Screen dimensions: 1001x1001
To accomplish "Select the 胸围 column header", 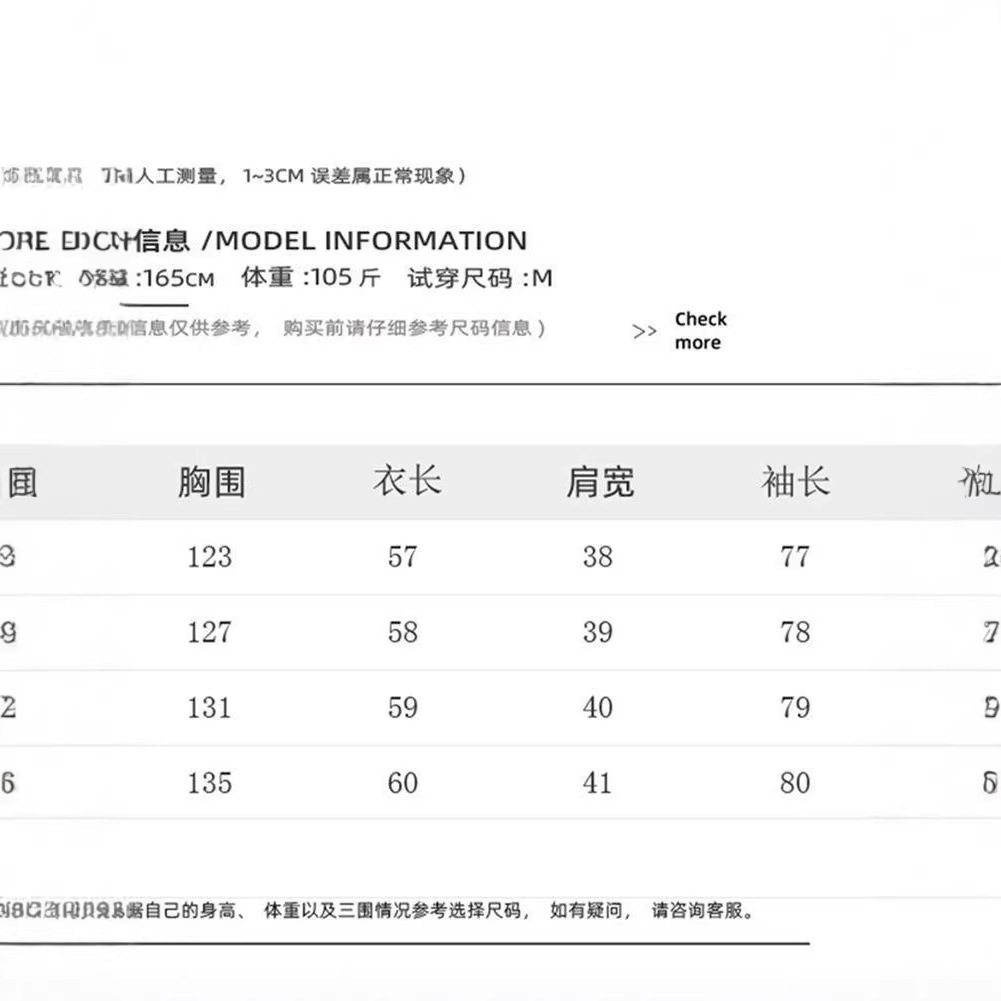I will 211,482.
